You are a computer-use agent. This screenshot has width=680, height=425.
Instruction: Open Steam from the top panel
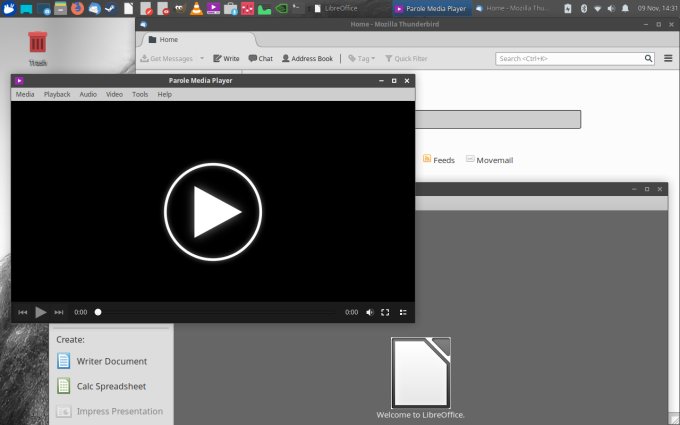111,8
